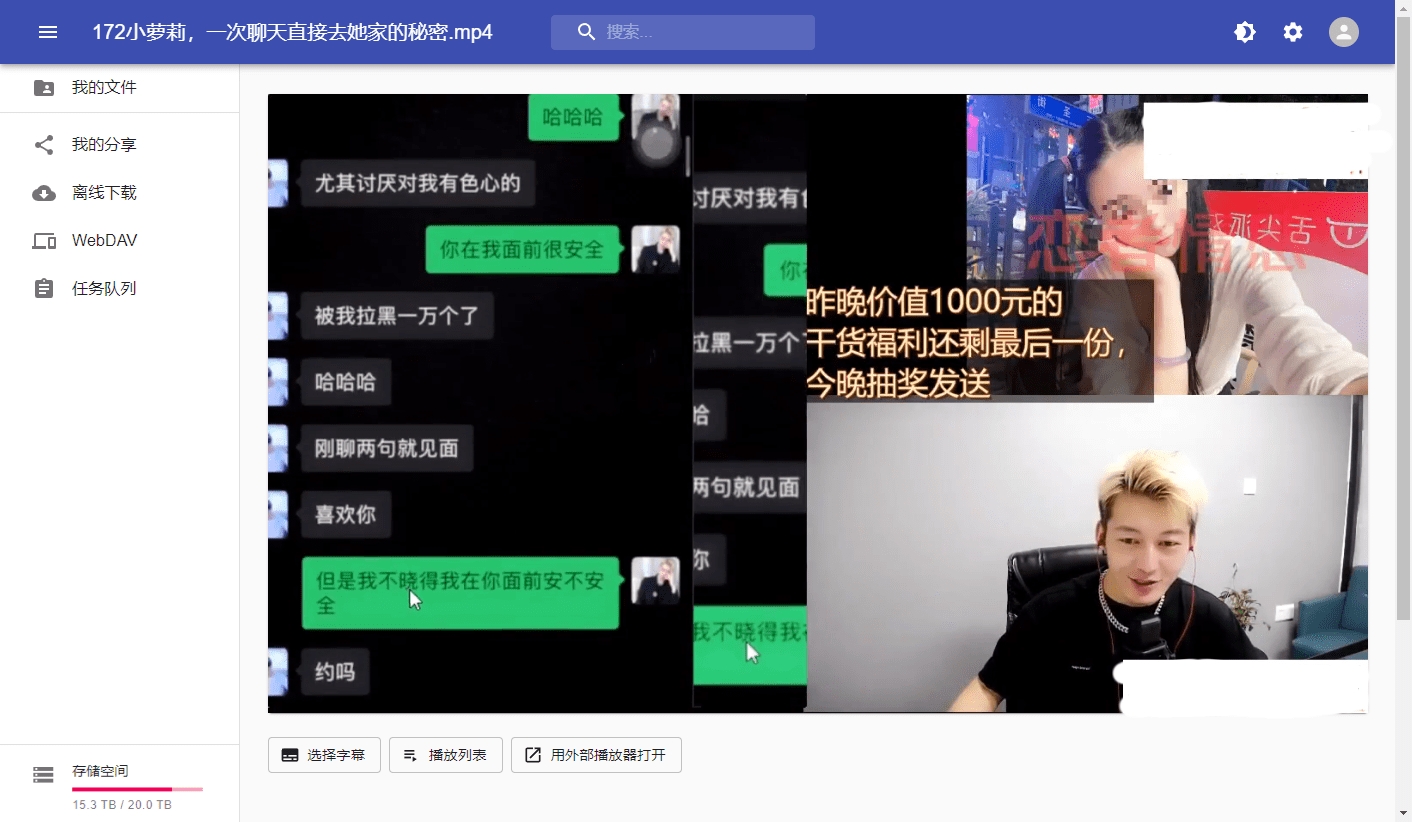1412x822 pixels.
Task: Click the storage usage progress bar
Action: pos(137,789)
